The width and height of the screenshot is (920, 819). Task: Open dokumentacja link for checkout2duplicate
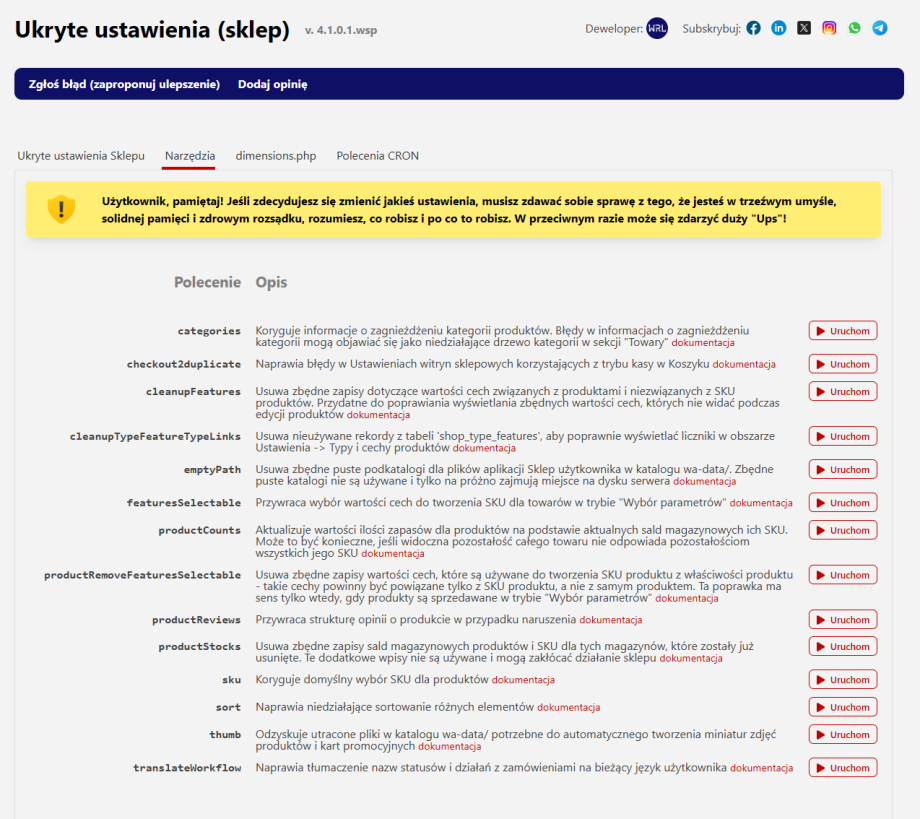click(744, 365)
